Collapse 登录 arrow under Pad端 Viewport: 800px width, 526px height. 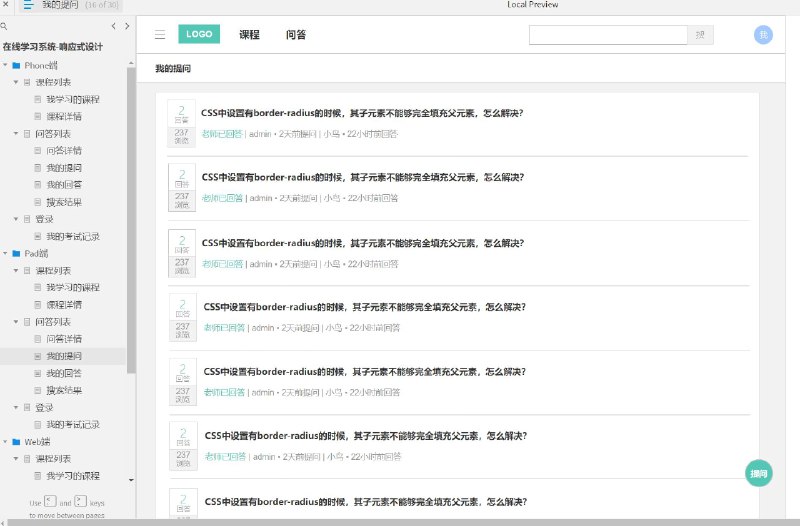[x=16, y=408]
